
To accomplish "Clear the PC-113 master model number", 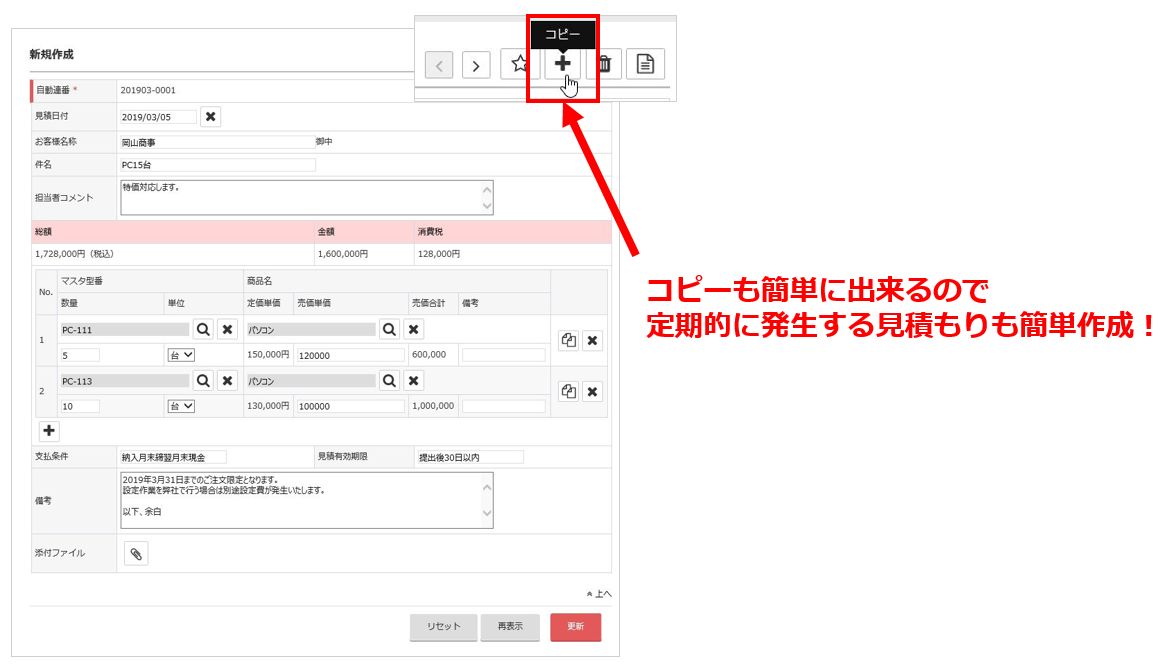I will tap(227, 381).
